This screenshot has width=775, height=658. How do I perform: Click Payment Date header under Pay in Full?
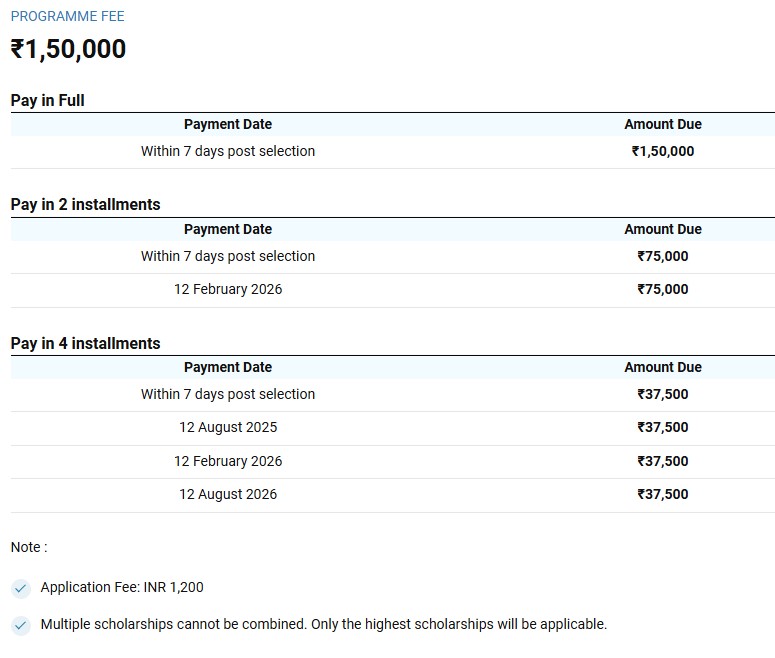click(x=228, y=124)
